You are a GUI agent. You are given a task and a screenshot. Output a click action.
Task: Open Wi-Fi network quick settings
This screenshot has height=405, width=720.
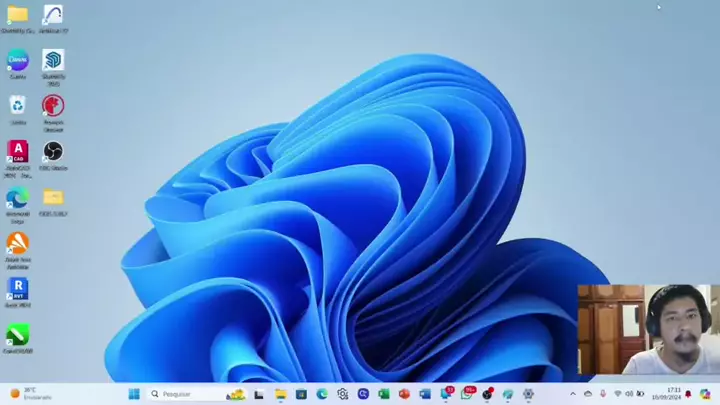[x=618, y=394]
